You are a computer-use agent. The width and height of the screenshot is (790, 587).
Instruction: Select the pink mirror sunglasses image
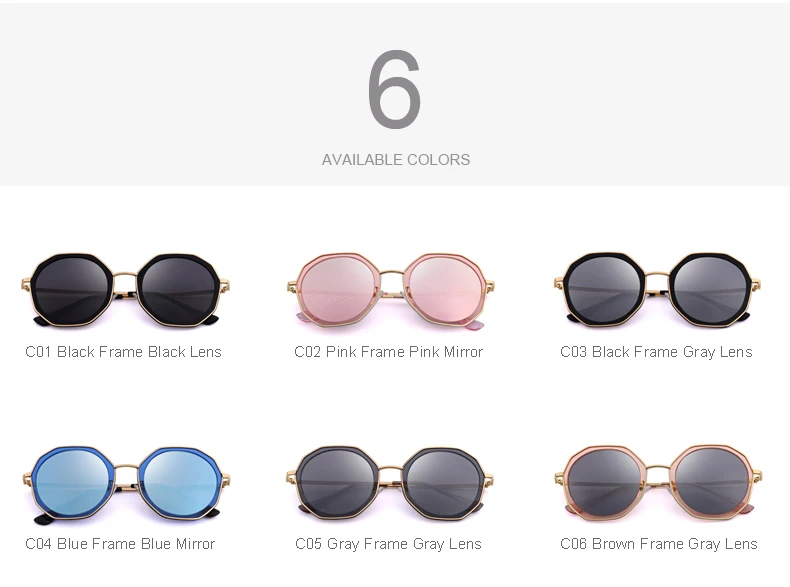390,291
